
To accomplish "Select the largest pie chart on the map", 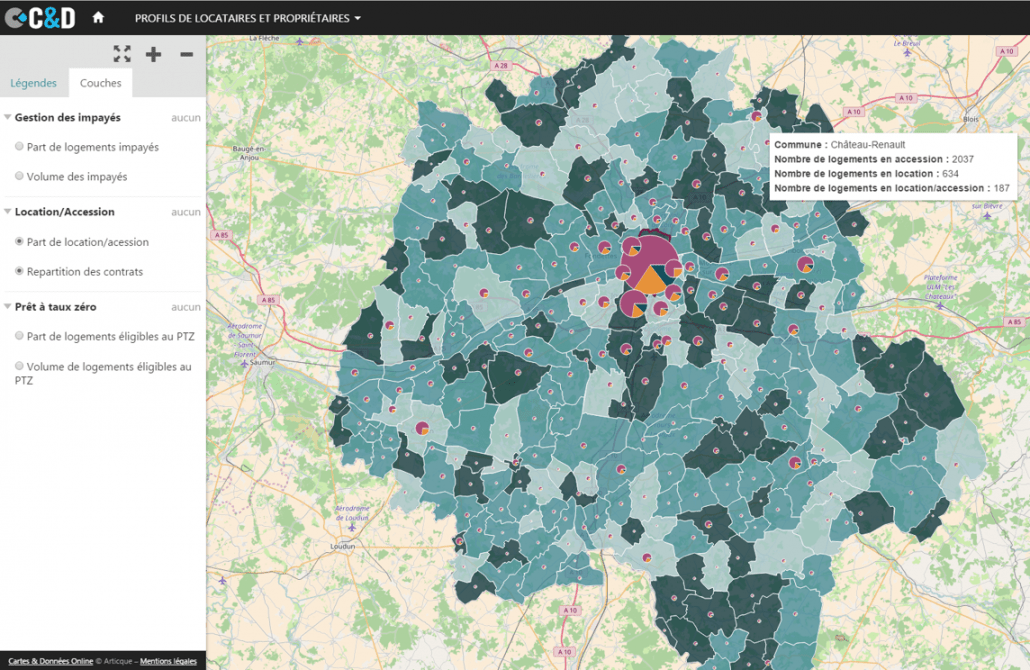I will 650,264.
